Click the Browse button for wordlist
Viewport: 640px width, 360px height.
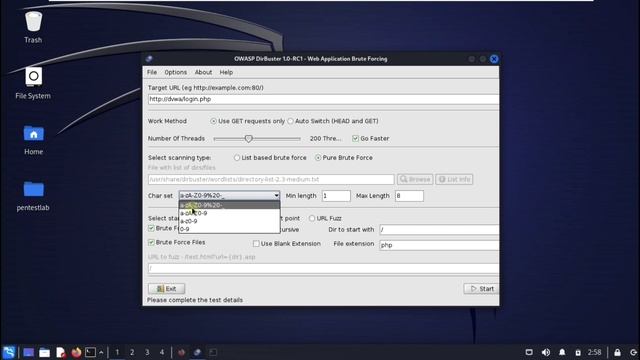tap(415, 179)
